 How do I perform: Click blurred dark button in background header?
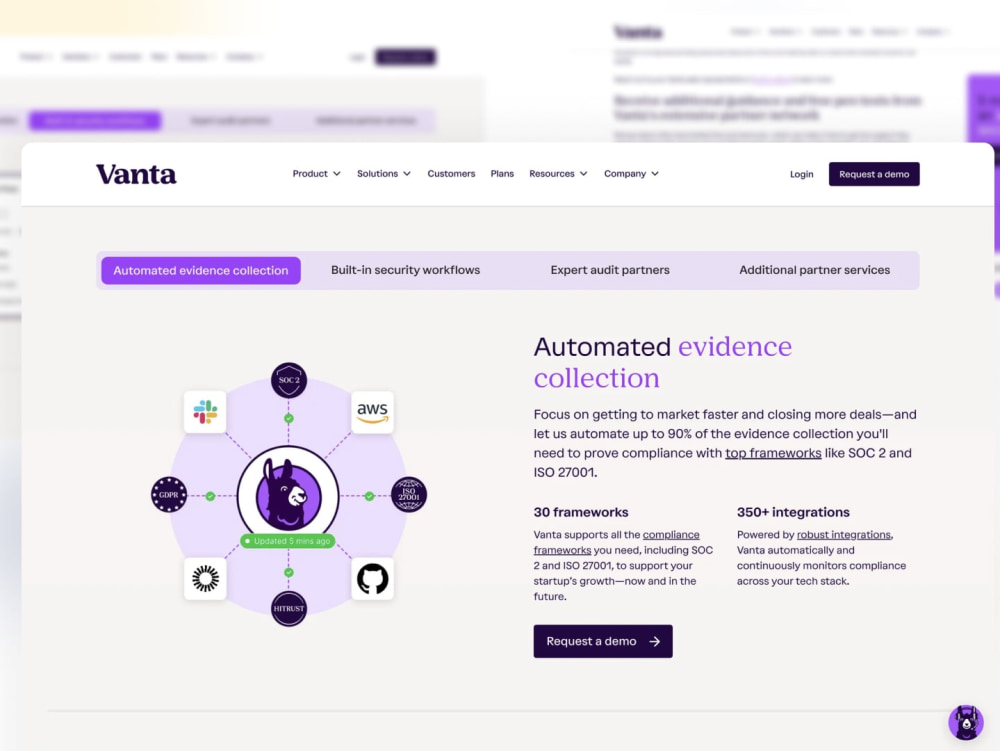(406, 57)
